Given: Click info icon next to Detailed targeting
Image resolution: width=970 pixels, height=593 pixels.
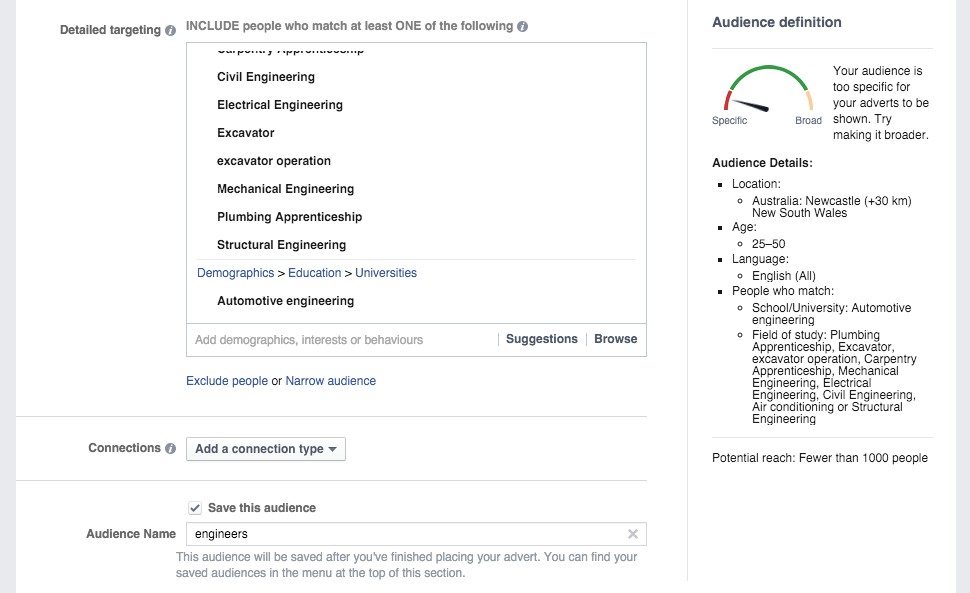Looking at the screenshot, I should point(170,30).
